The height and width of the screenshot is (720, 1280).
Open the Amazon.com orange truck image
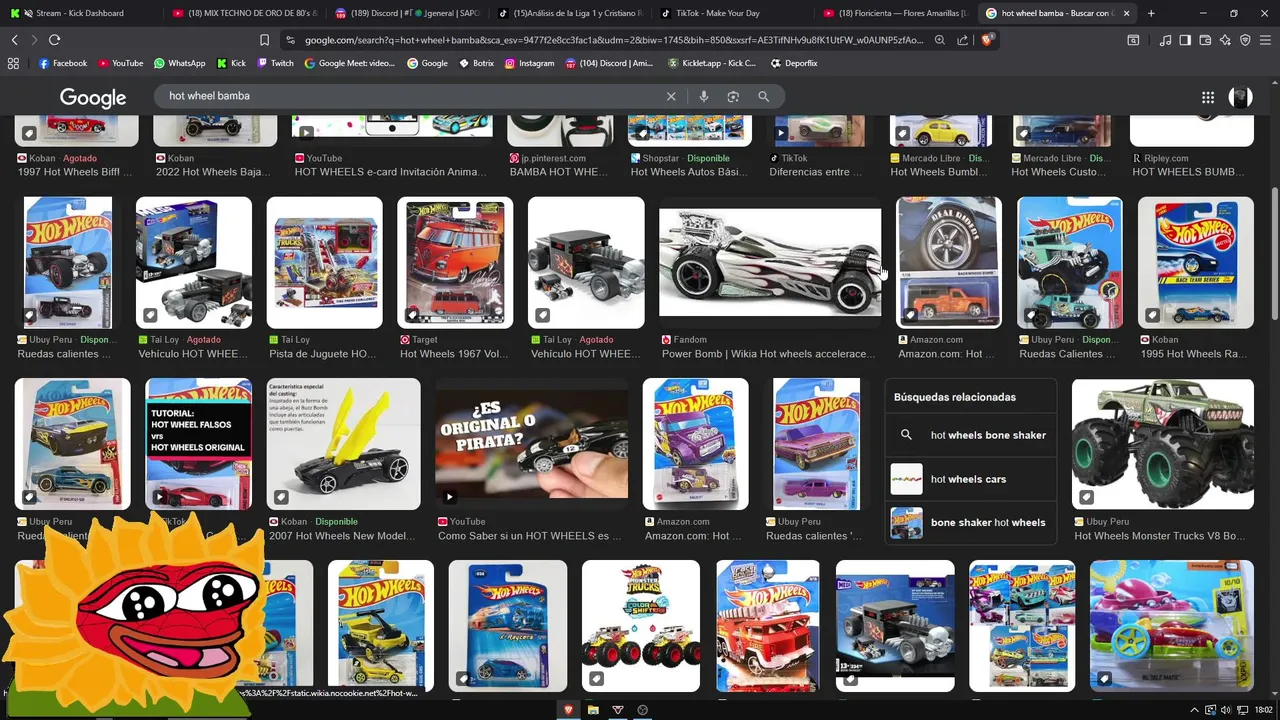pos(949,263)
